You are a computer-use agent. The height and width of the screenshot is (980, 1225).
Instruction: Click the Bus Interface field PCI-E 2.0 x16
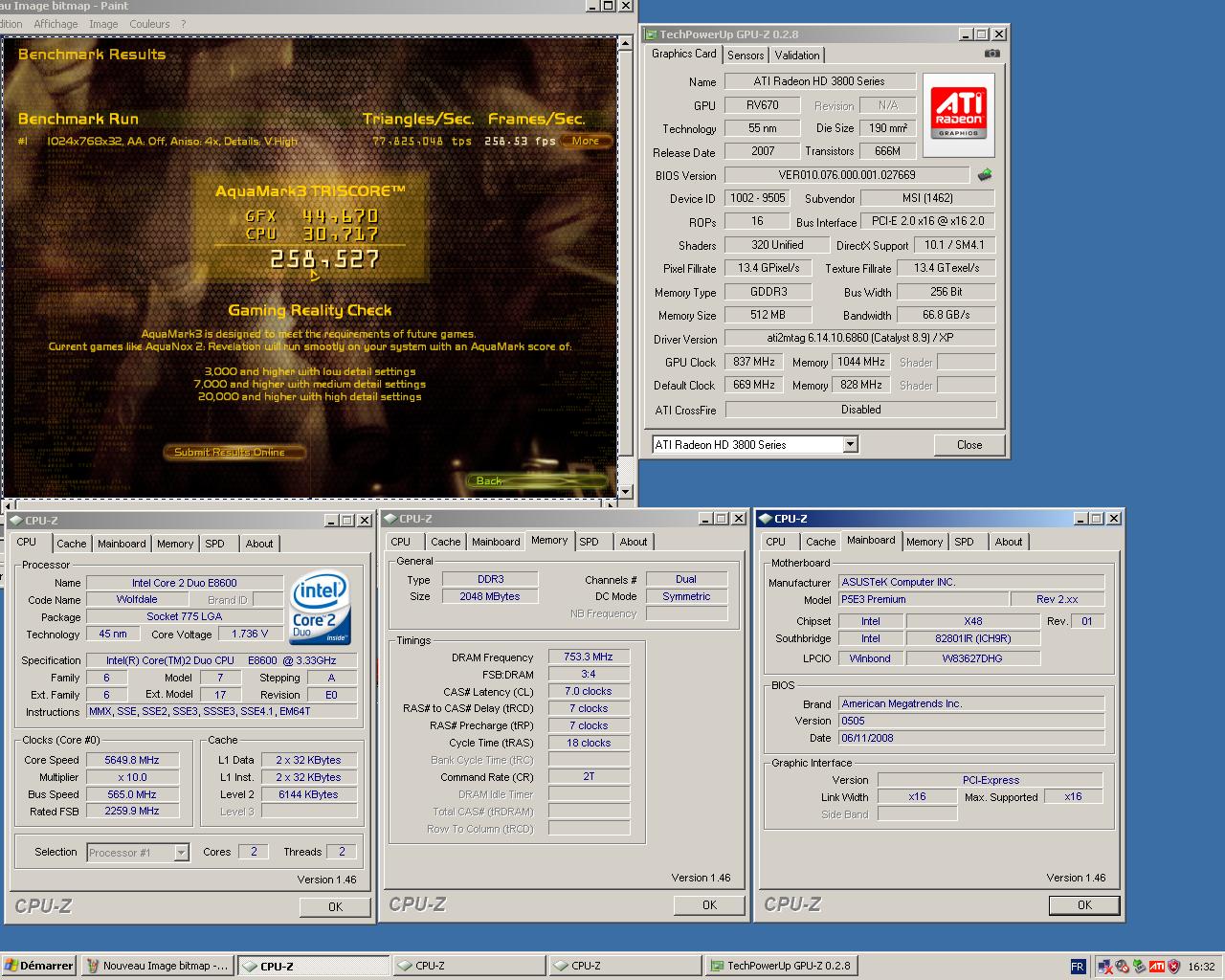(x=927, y=221)
